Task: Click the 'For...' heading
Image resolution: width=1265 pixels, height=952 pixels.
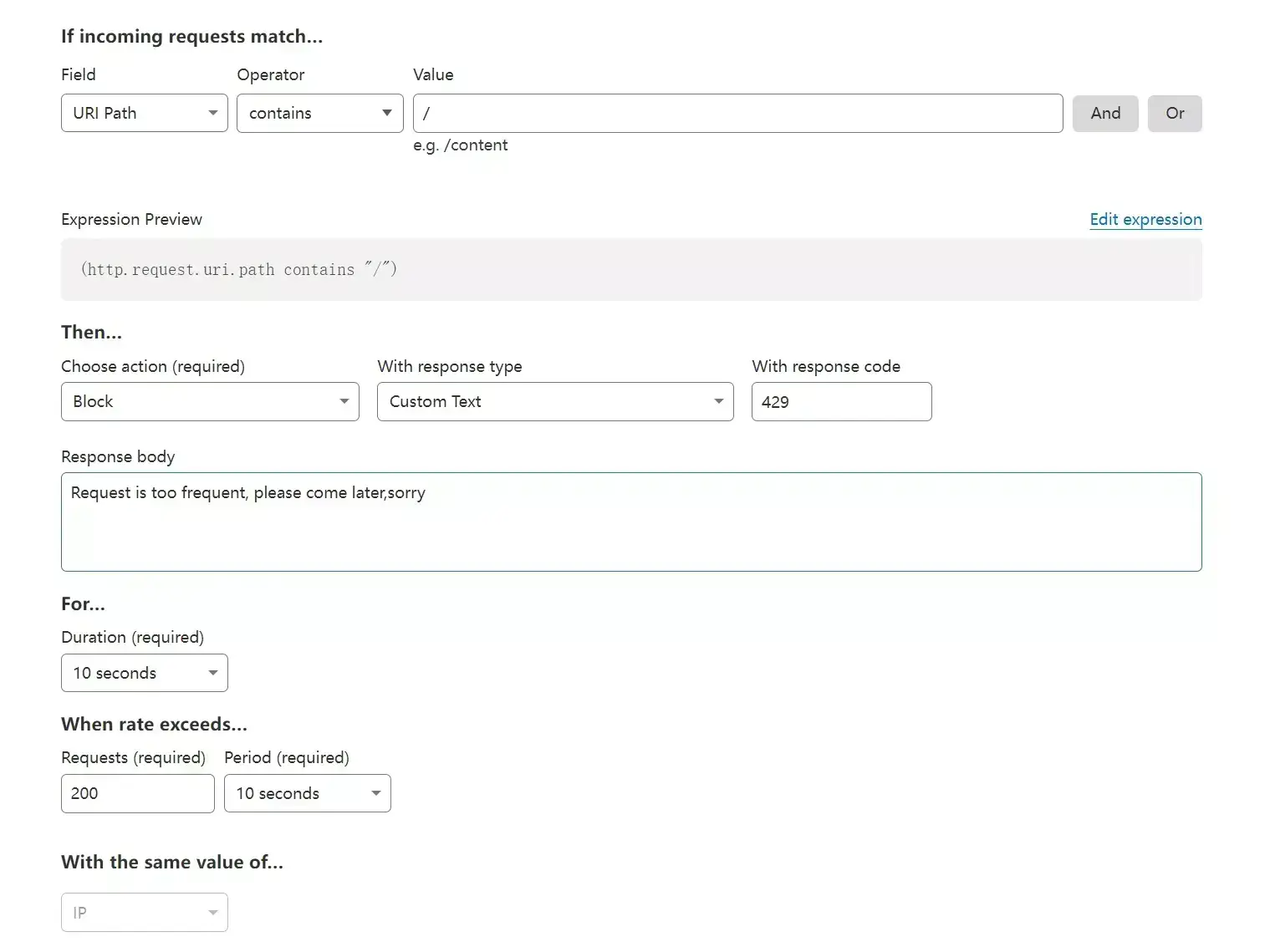Action: (x=83, y=603)
